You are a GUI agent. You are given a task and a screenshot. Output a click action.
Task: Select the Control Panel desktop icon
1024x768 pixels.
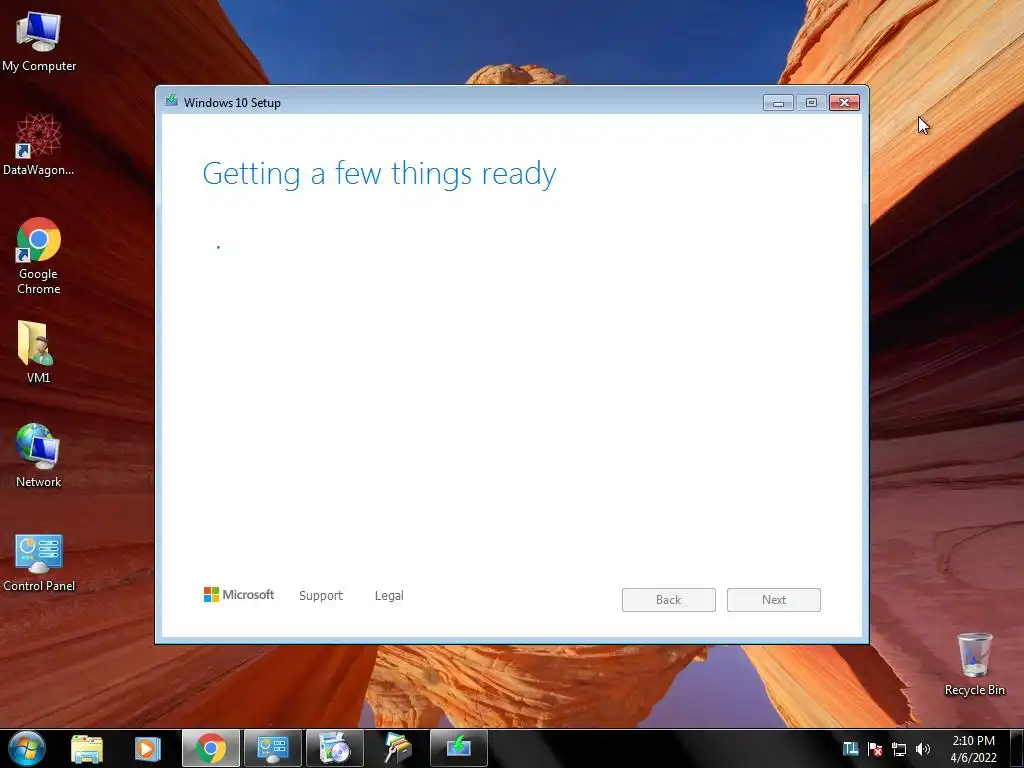39,562
